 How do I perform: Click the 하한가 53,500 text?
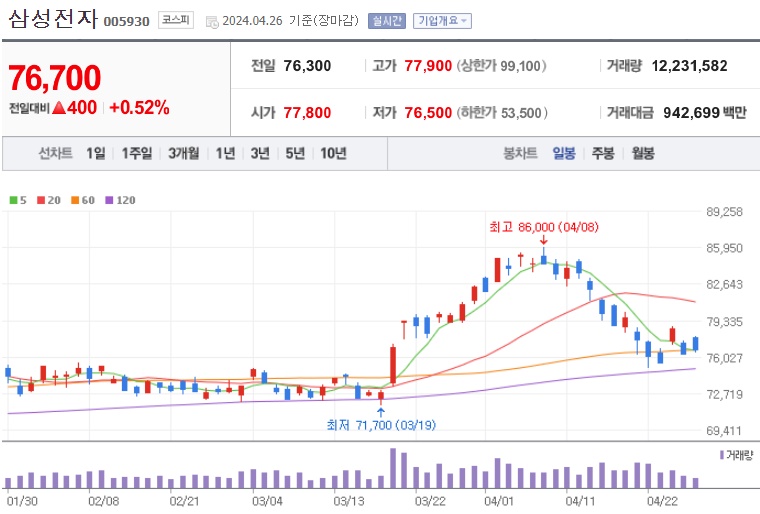[x=502, y=113]
